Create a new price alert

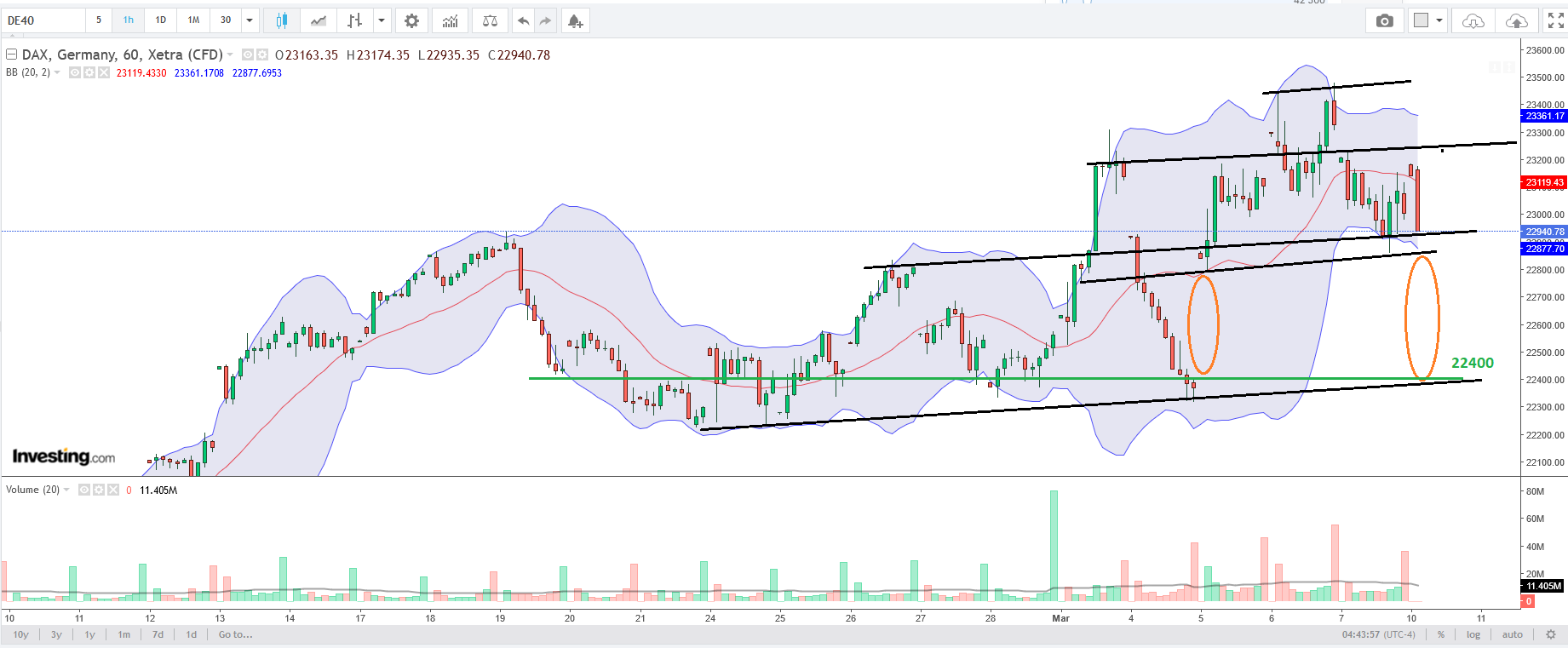pyautogui.click(x=576, y=20)
